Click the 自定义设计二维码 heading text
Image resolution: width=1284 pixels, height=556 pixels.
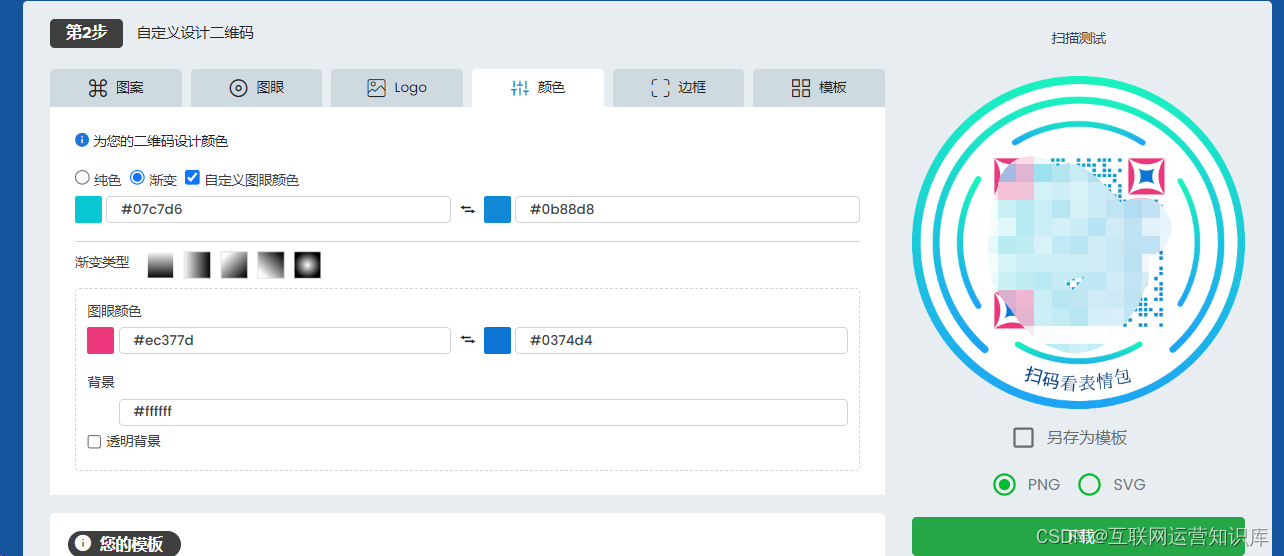click(195, 32)
